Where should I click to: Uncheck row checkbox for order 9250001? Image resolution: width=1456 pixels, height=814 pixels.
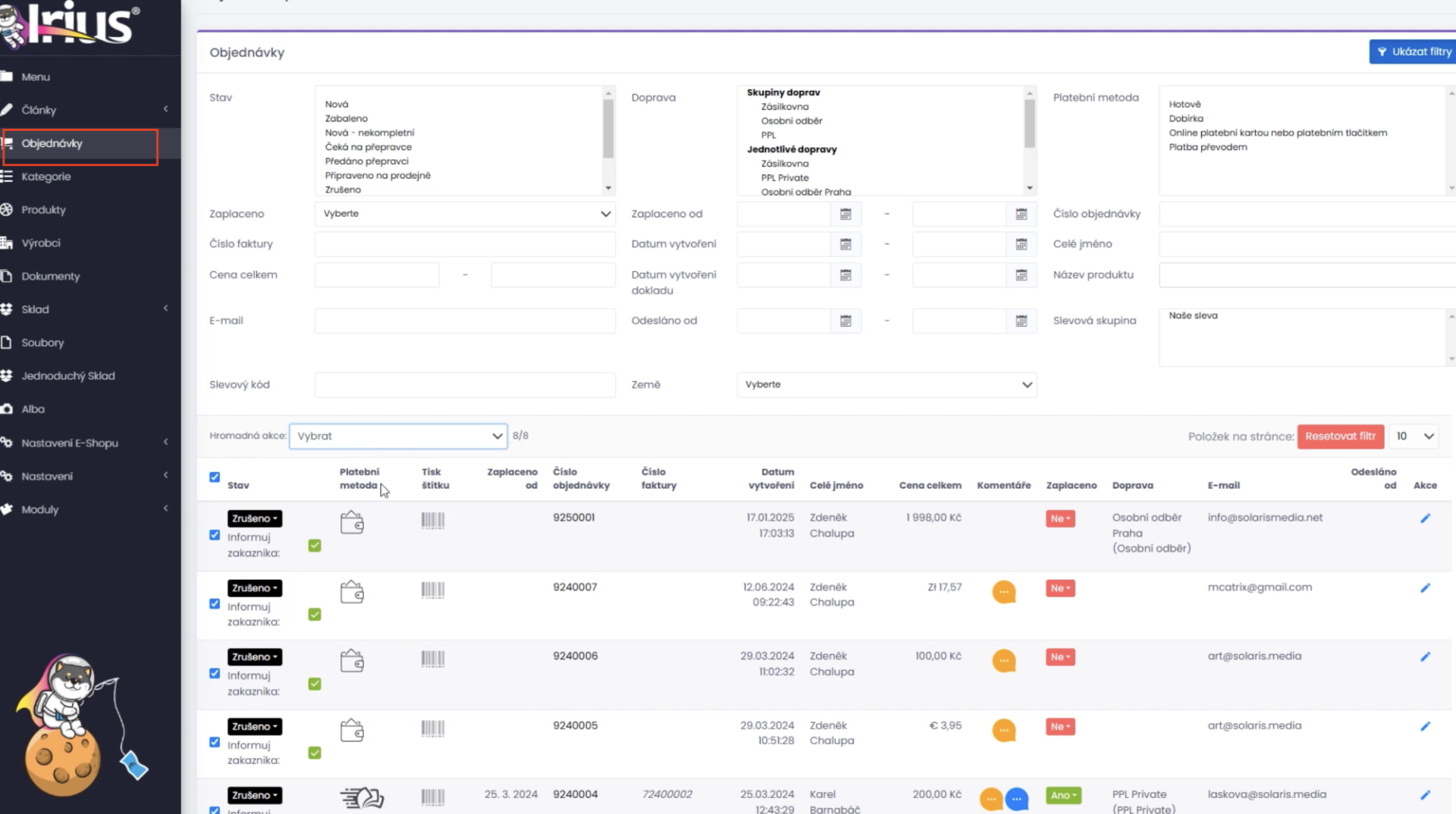pyautogui.click(x=215, y=535)
